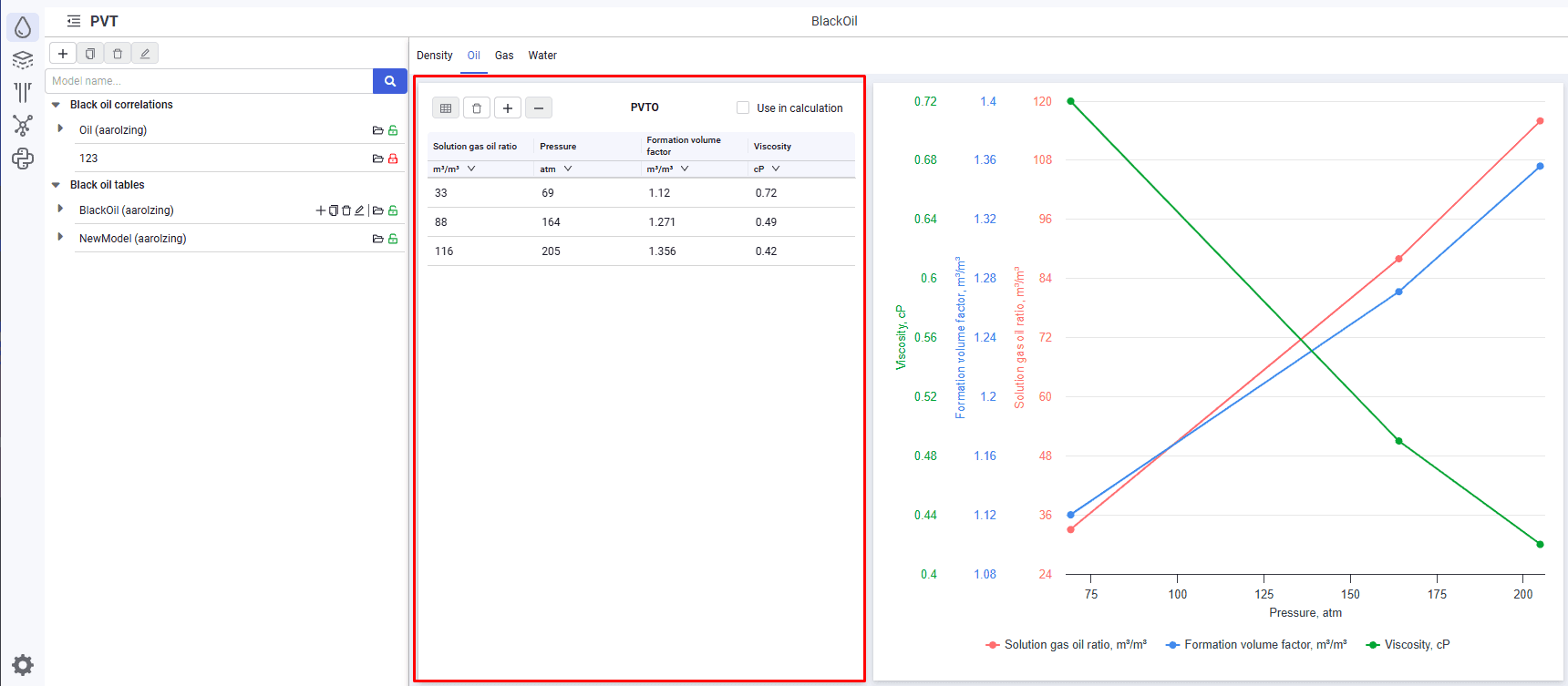Click the copy icon on the BlackOil (aarolzing) row
This screenshot has height=686, width=1568.
click(x=334, y=210)
